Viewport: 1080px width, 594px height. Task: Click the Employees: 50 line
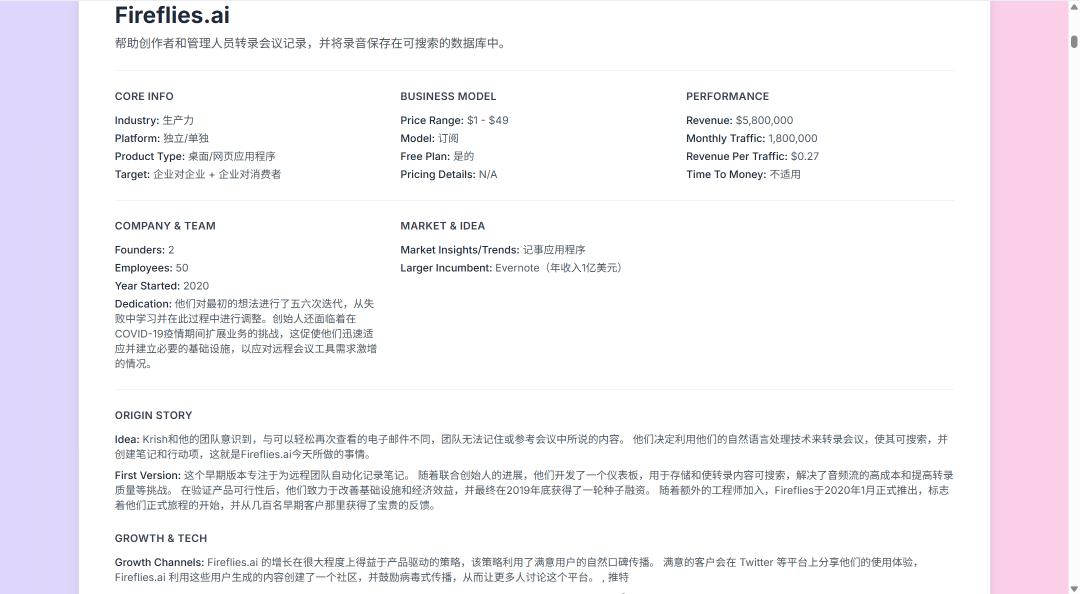click(x=152, y=268)
